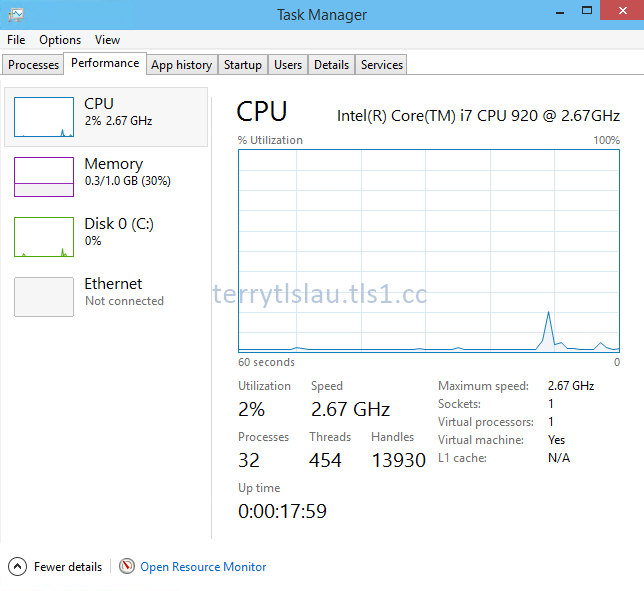Click the Utilization value 2%

(x=251, y=409)
